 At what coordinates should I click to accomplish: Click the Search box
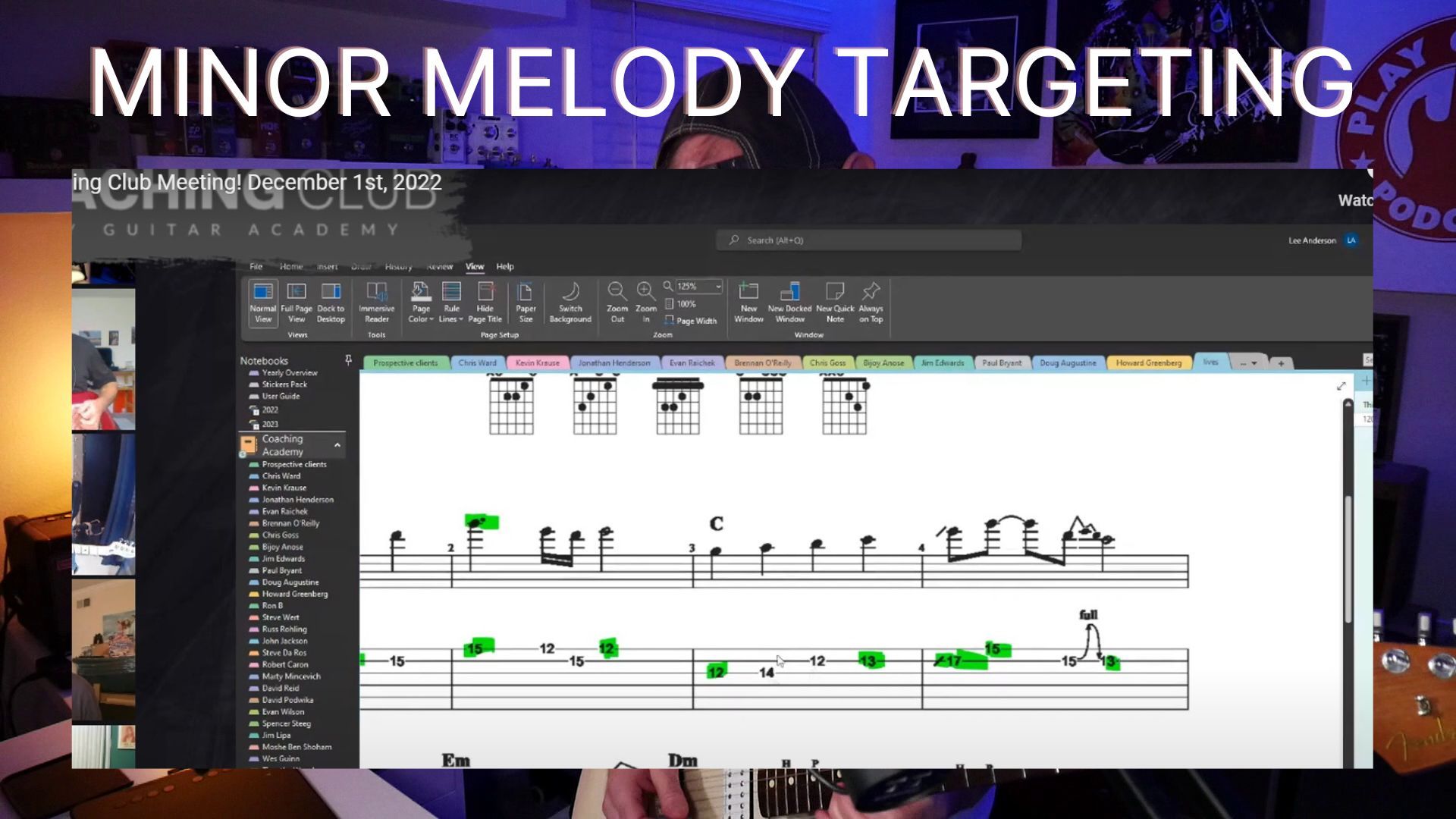click(868, 240)
